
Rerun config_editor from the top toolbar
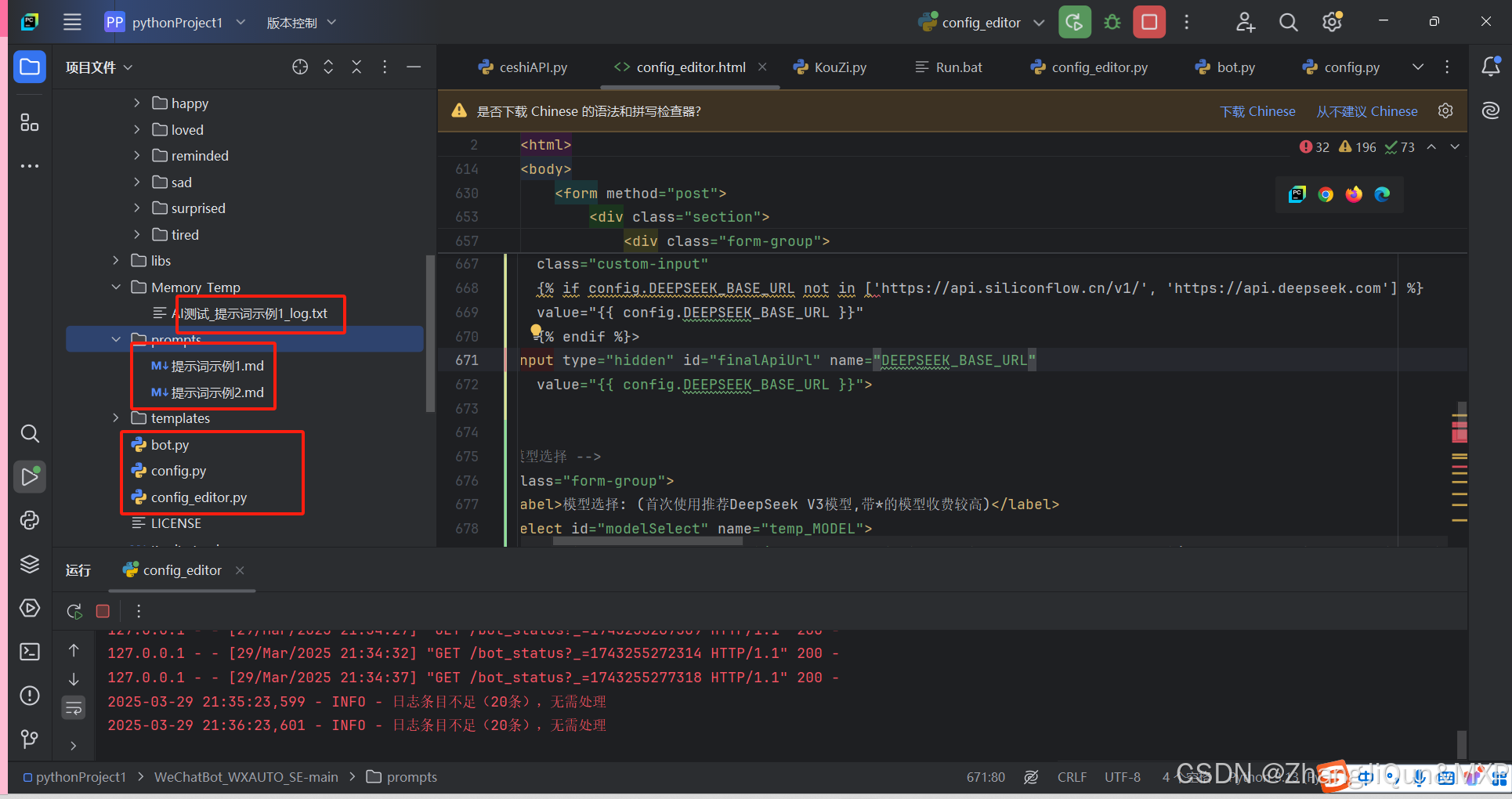(x=1075, y=22)
